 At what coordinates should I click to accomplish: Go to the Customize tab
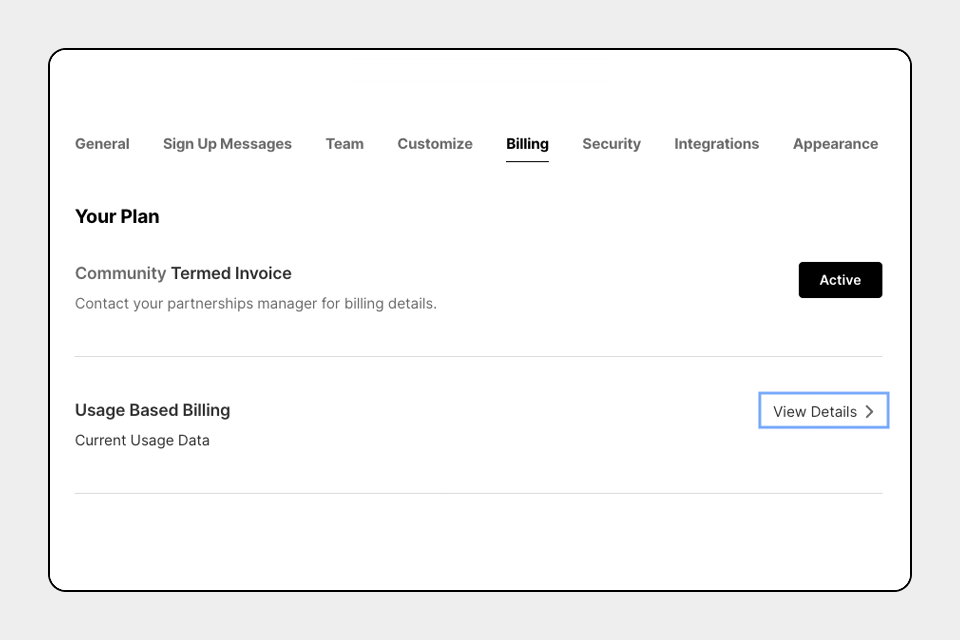point(435,144)
